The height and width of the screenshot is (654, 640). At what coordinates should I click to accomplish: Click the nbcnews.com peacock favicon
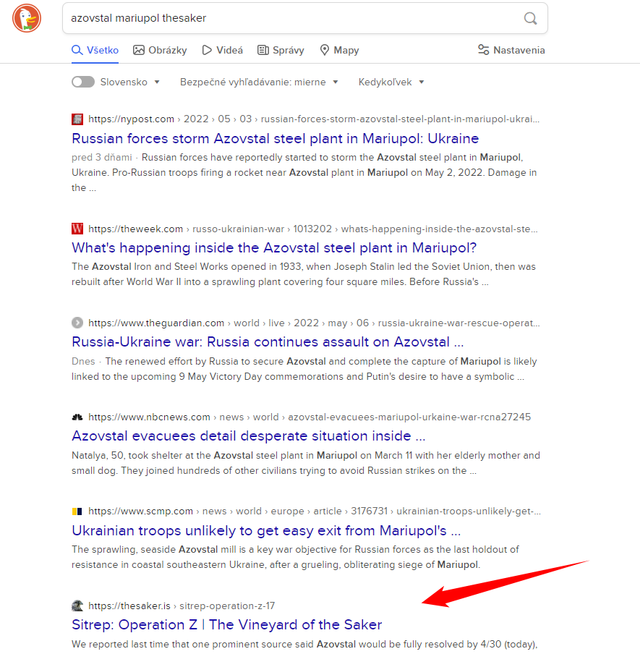pyautogui.click(x=77, y=417)
